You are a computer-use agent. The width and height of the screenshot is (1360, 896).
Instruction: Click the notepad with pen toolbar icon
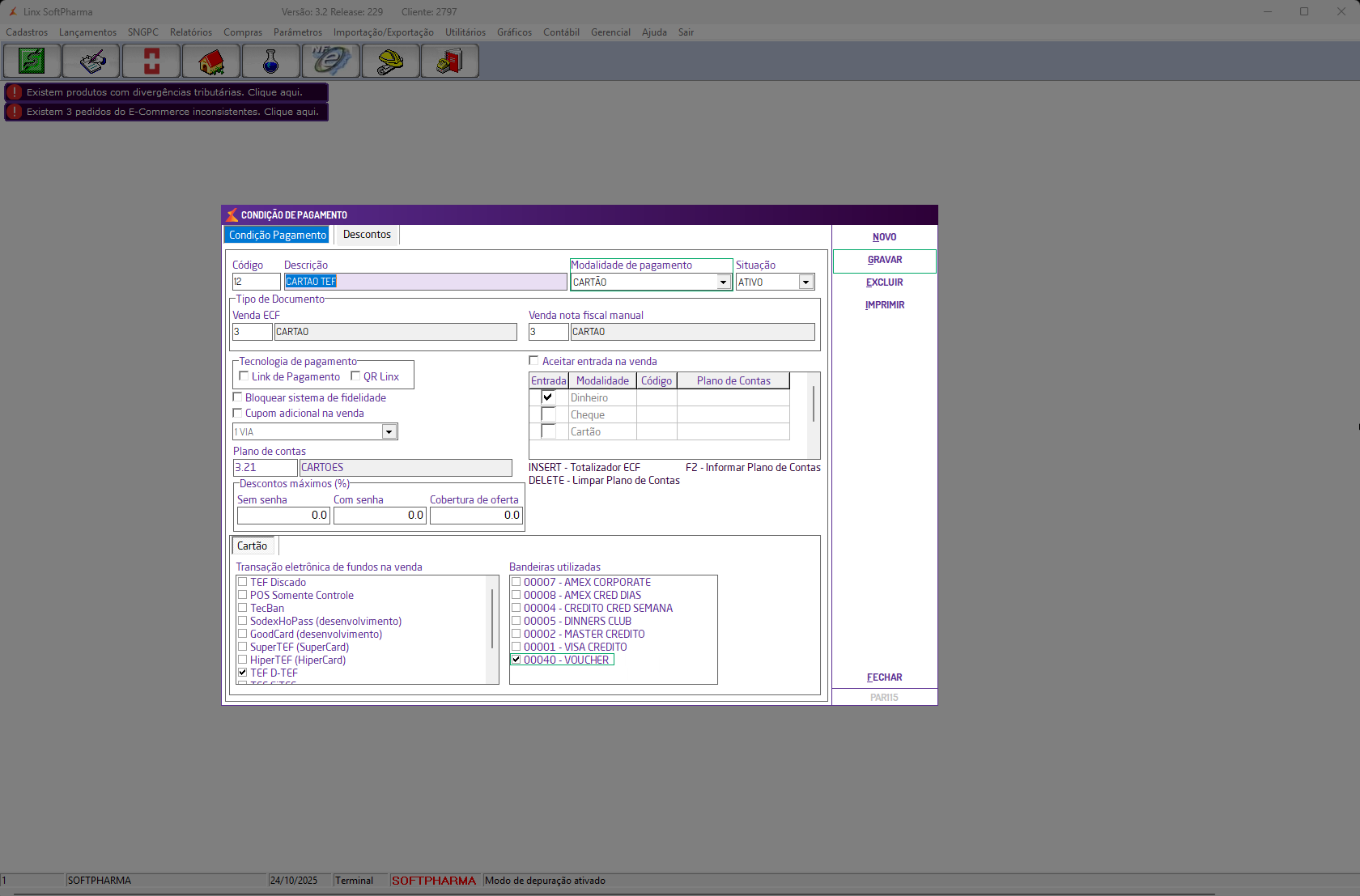coord(92,61)
